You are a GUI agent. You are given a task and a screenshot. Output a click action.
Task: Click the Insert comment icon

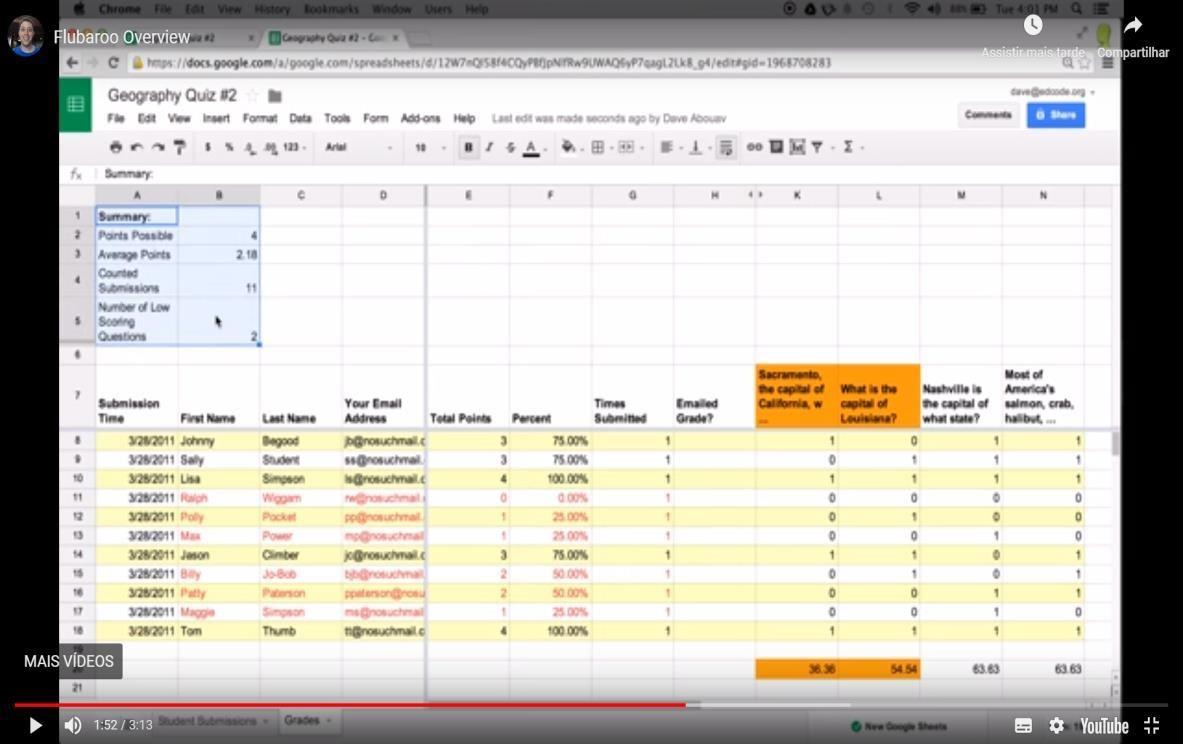[x=776, y=147]
